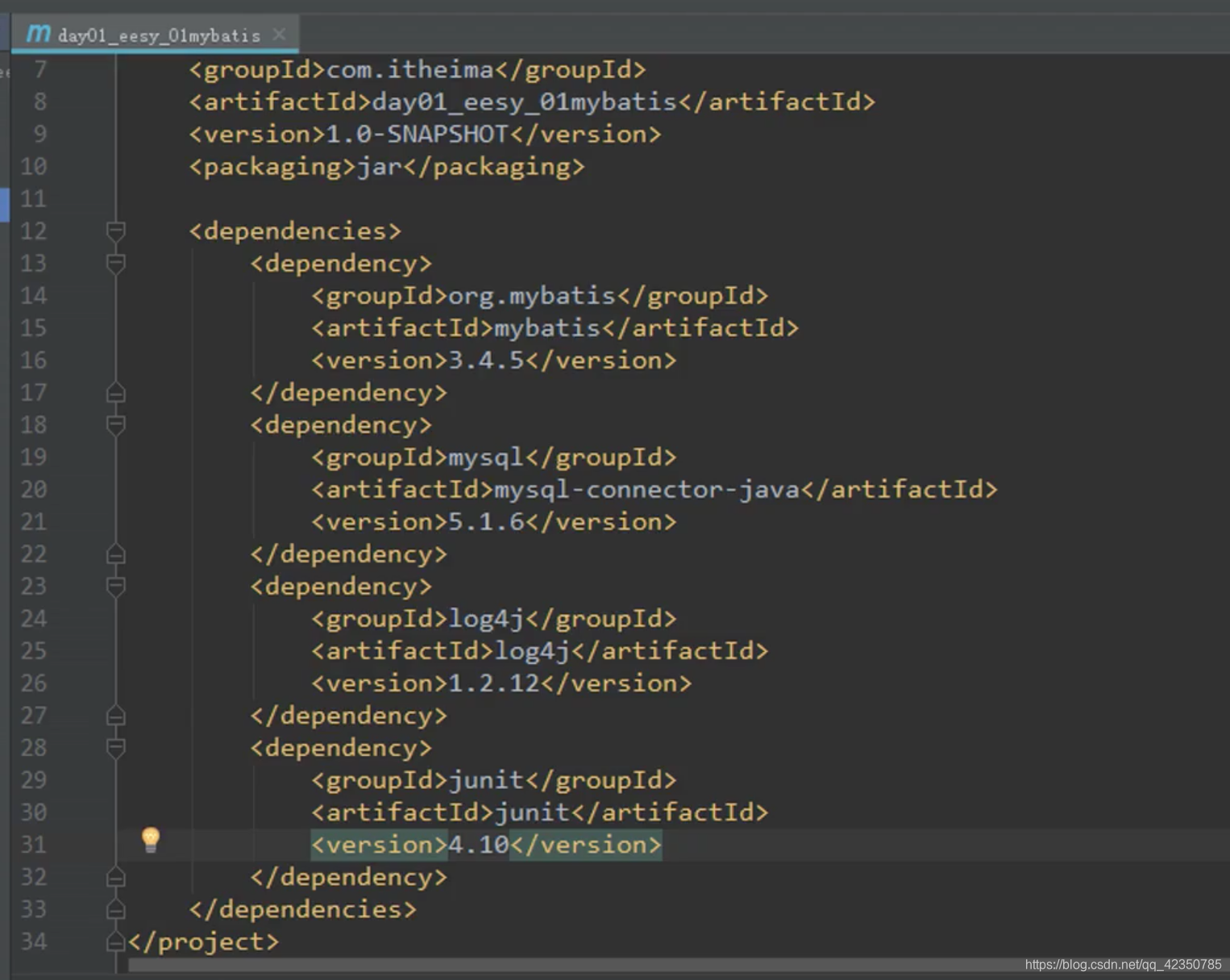Click '<dependency>' opening tag on line 28
Viewport: 1230px width, 980px height.
(341, 748)
